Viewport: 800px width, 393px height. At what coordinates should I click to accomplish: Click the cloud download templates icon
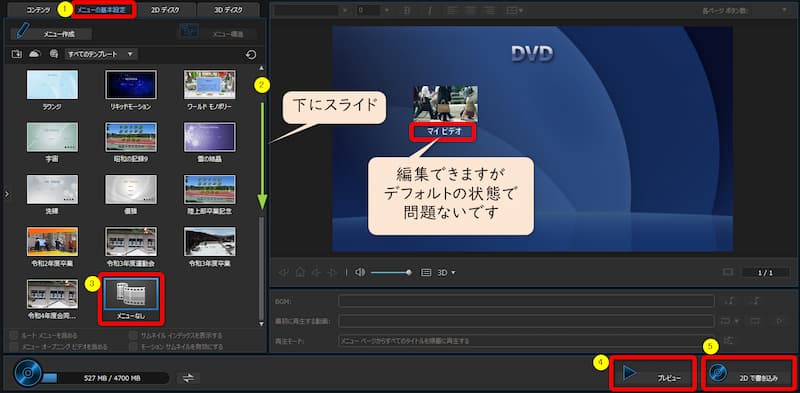35,54
